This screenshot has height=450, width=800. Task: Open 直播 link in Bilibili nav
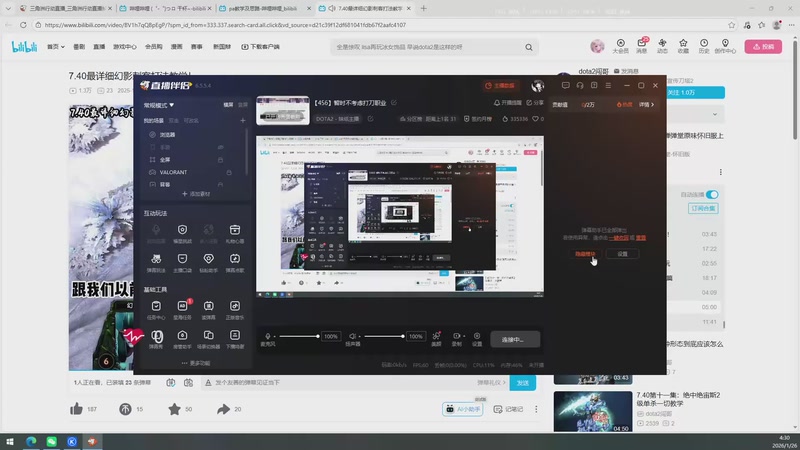[x=99, y=46]
